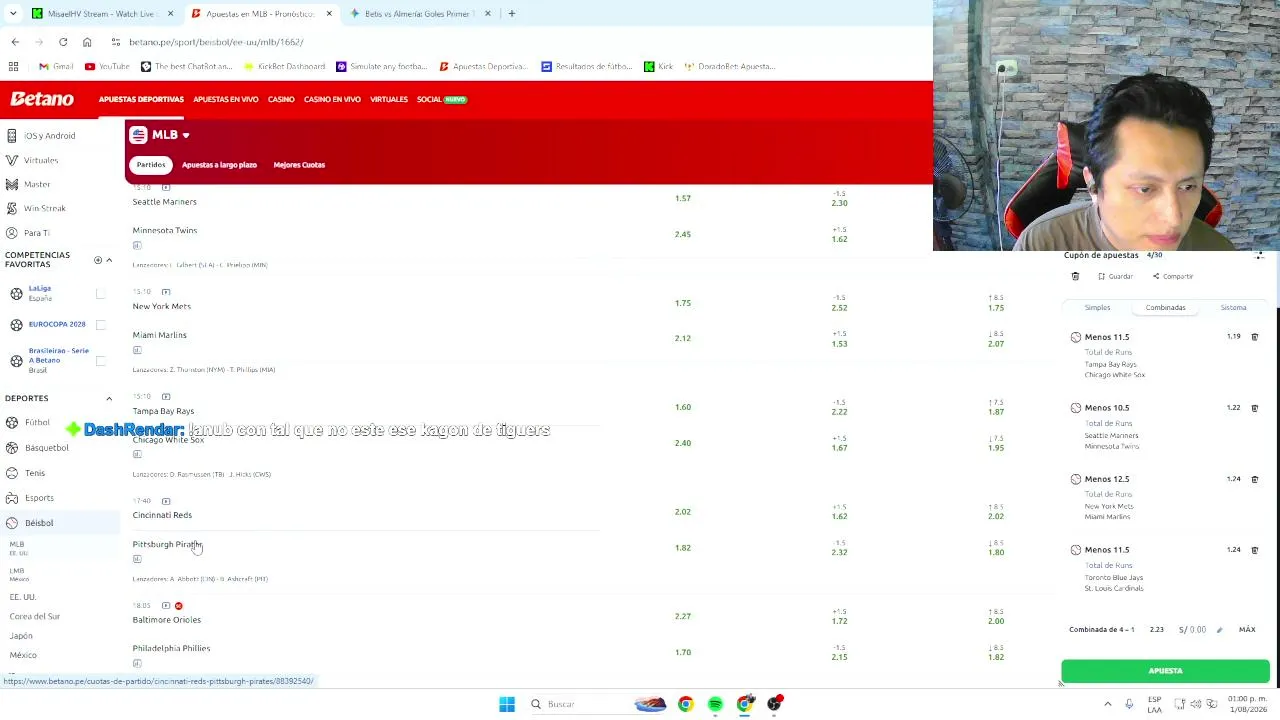Switch to Apuestas a largo plazo tab
Image resolution: width=1280 pixels, height=720 pixels.
(x=219, y=165)
